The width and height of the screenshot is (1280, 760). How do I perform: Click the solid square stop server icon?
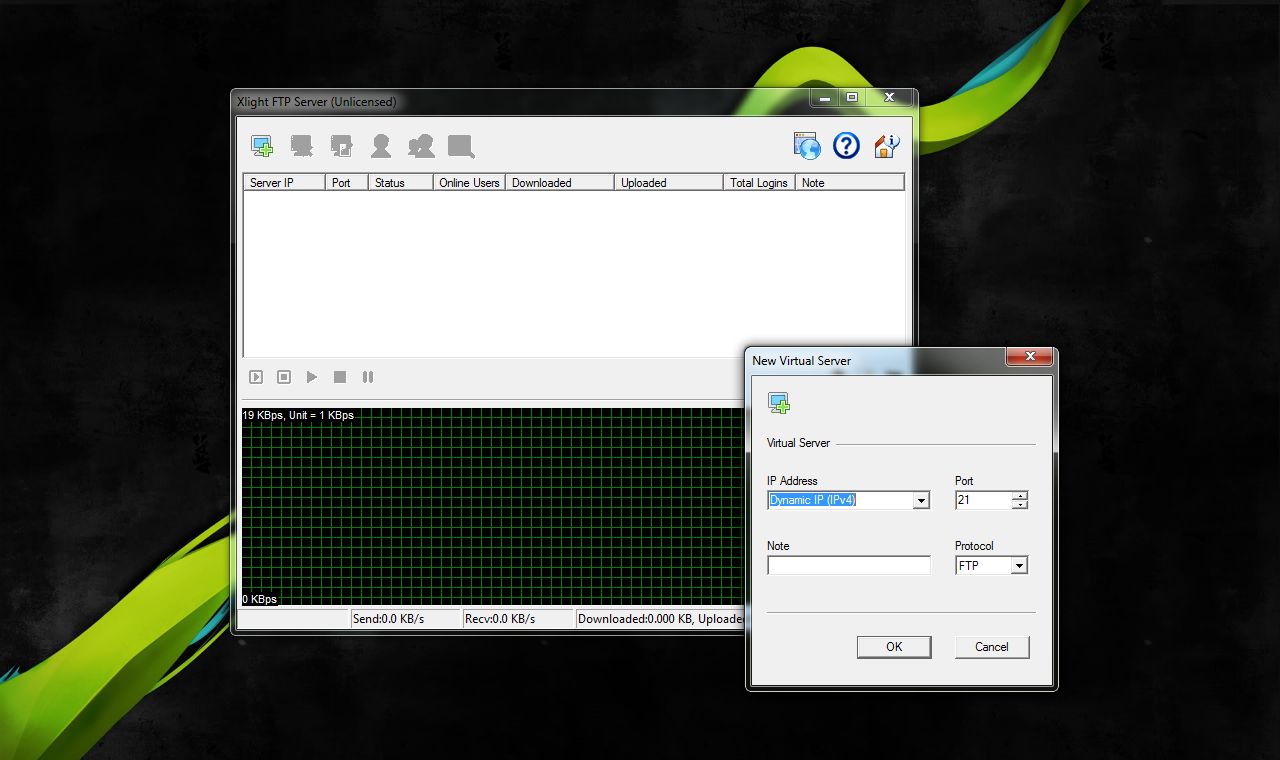(340, 377)
